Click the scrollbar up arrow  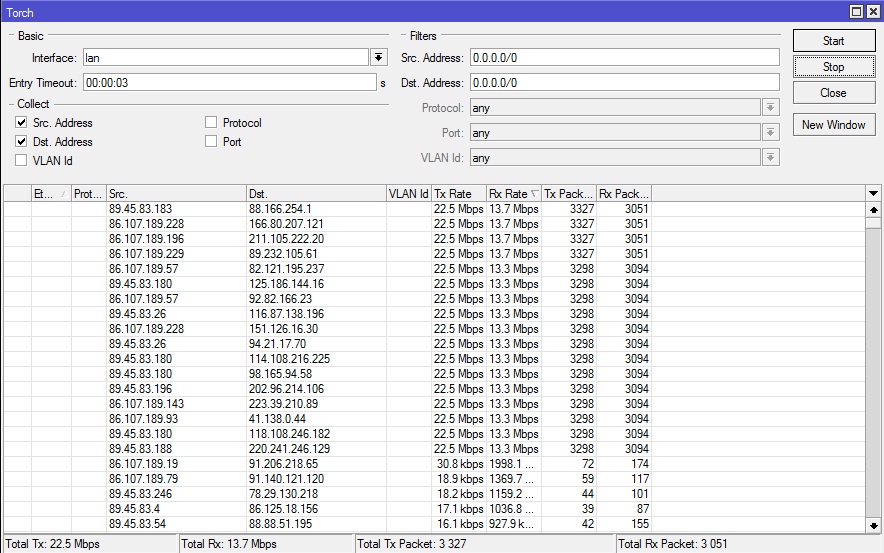coord(873,210)
